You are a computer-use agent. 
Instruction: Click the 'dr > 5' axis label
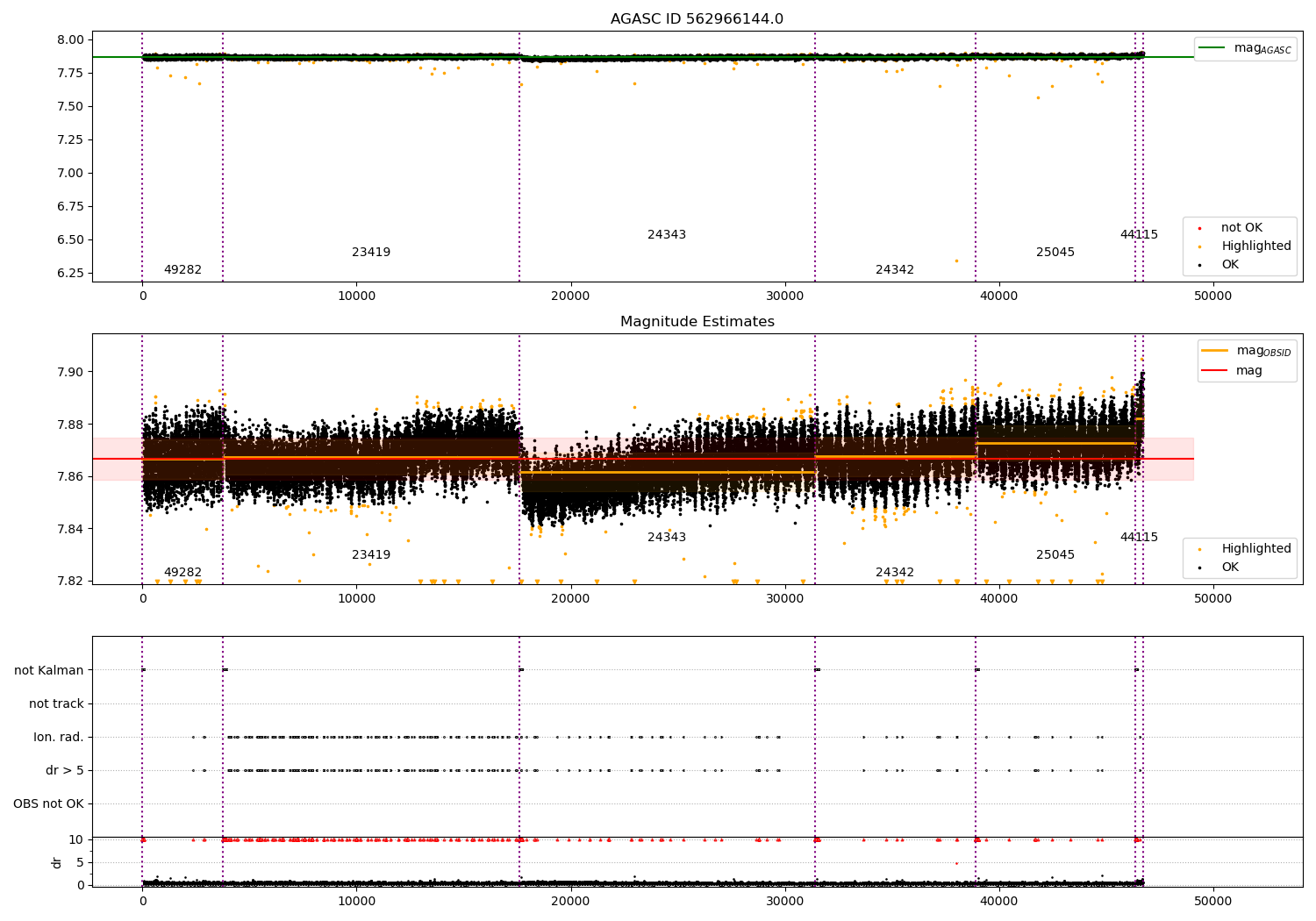pyautogui.click(x=65, y=770)
